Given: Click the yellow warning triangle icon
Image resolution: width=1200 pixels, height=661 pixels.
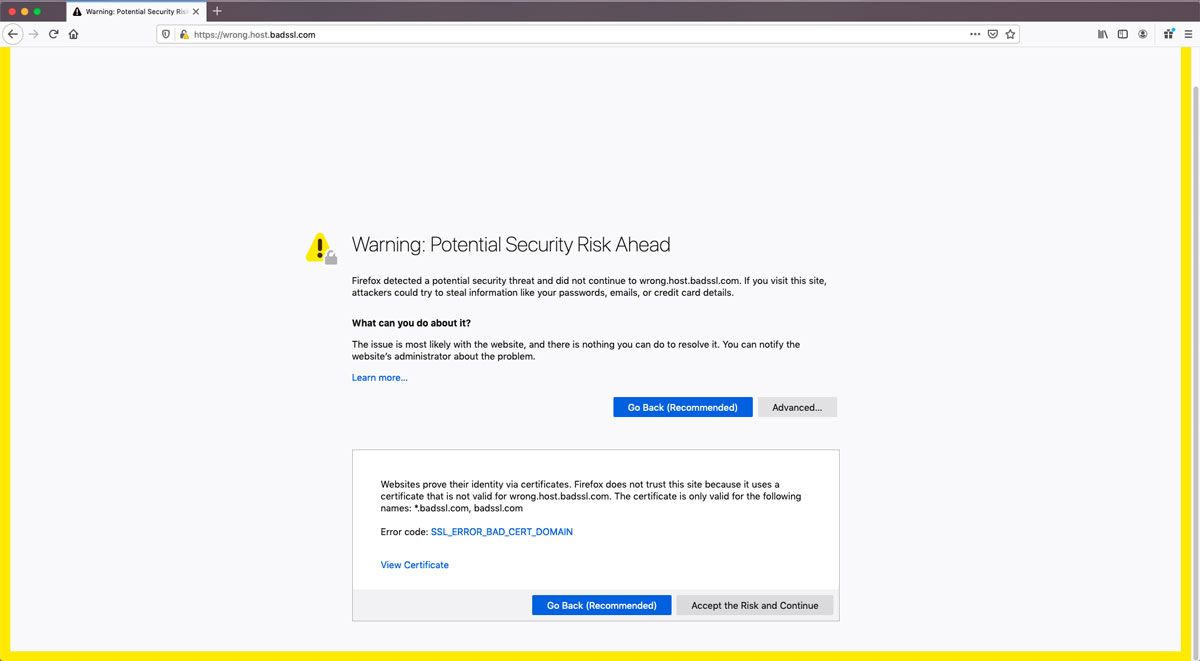Looking at the screenshot, I should point(320,248).
